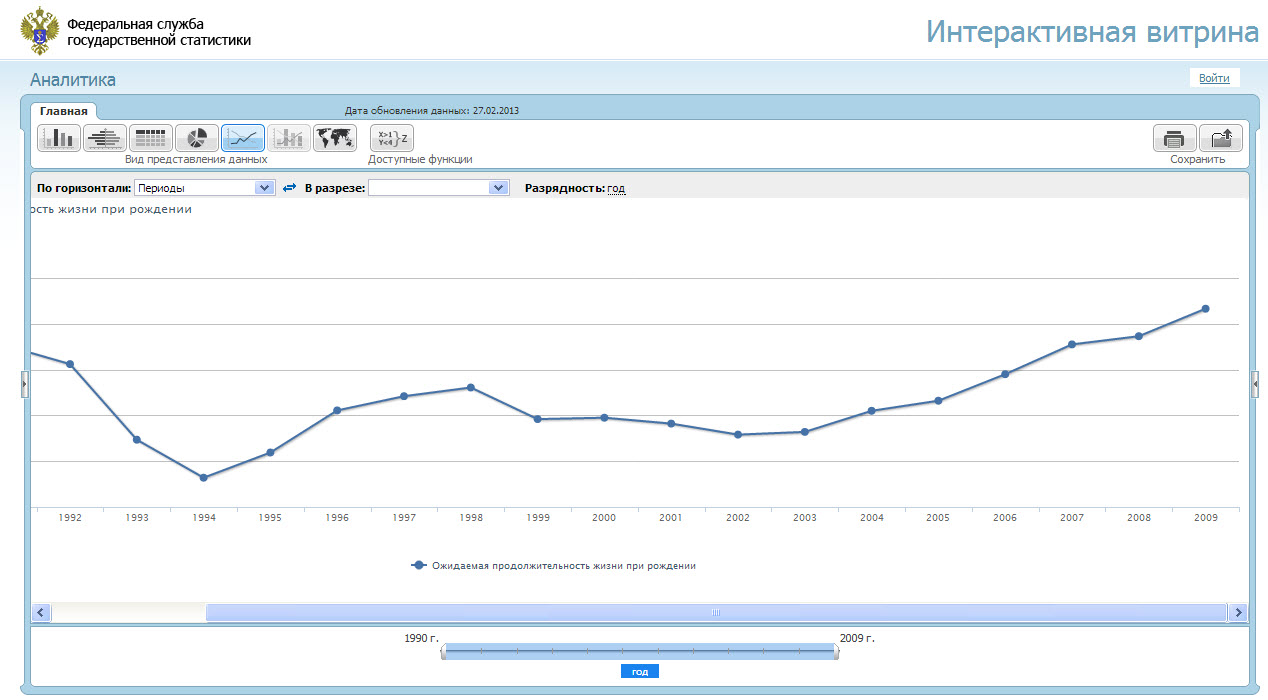Switch to the Главная tab
The image size is (1268, 700).
pyautogui.click(x=64, y=111)
